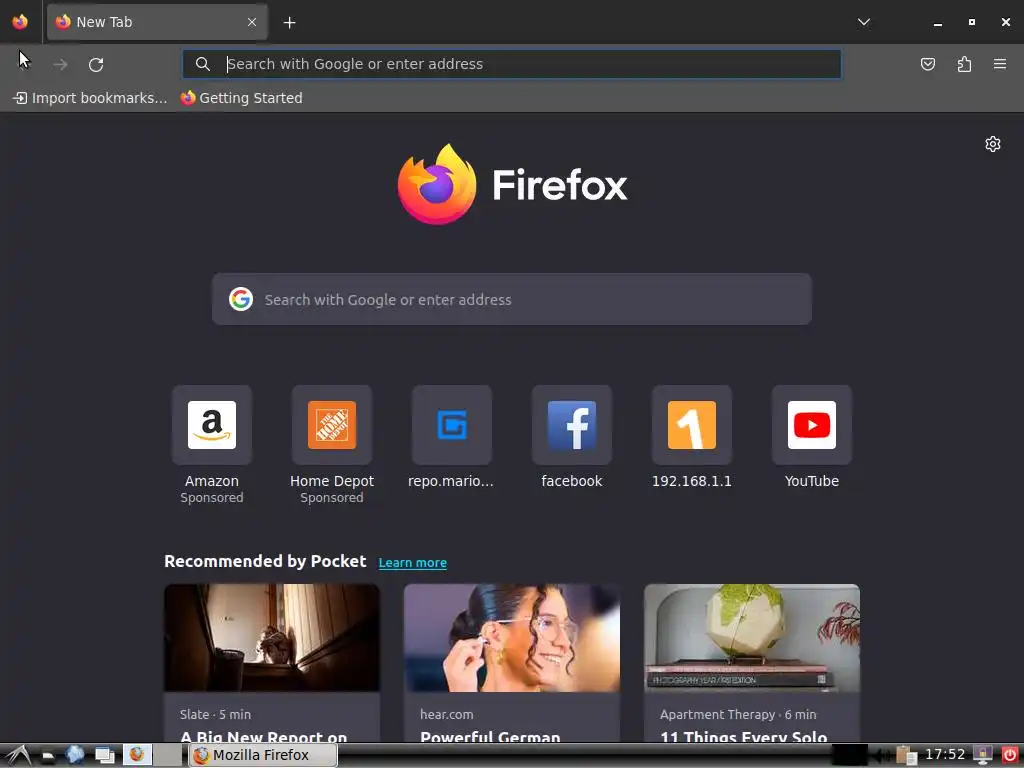Viewport: 1024px width, 768px height.
Task: Click Import bookmarks in bookmarks toolbar
Action: [90, 98]
